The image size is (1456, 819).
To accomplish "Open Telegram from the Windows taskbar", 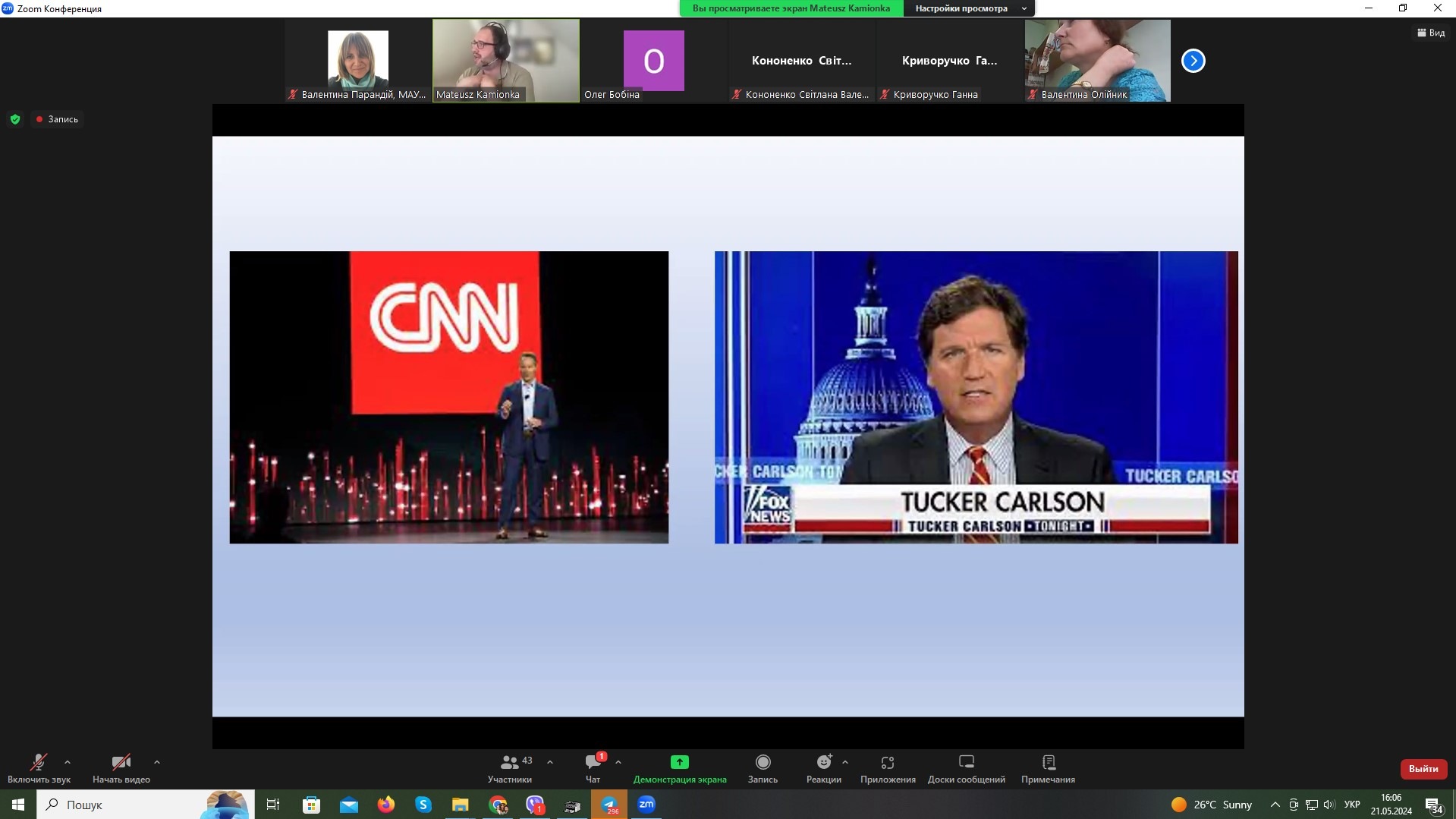I will click(609, 805).
